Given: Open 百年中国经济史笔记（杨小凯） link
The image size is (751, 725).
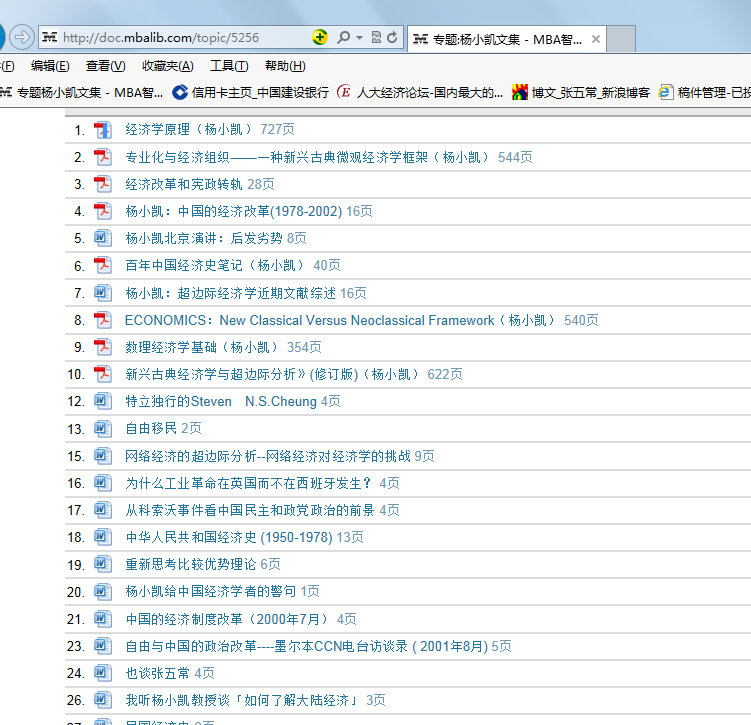Looking at the screenshot, I should pyautogui.click(x=215, y=265).
